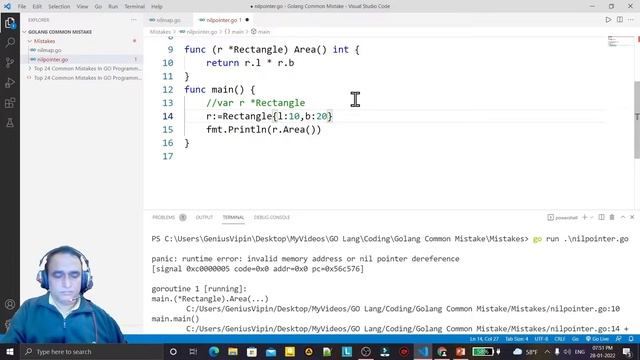Switch to the Output panel tab

click(x=204, y=217)
